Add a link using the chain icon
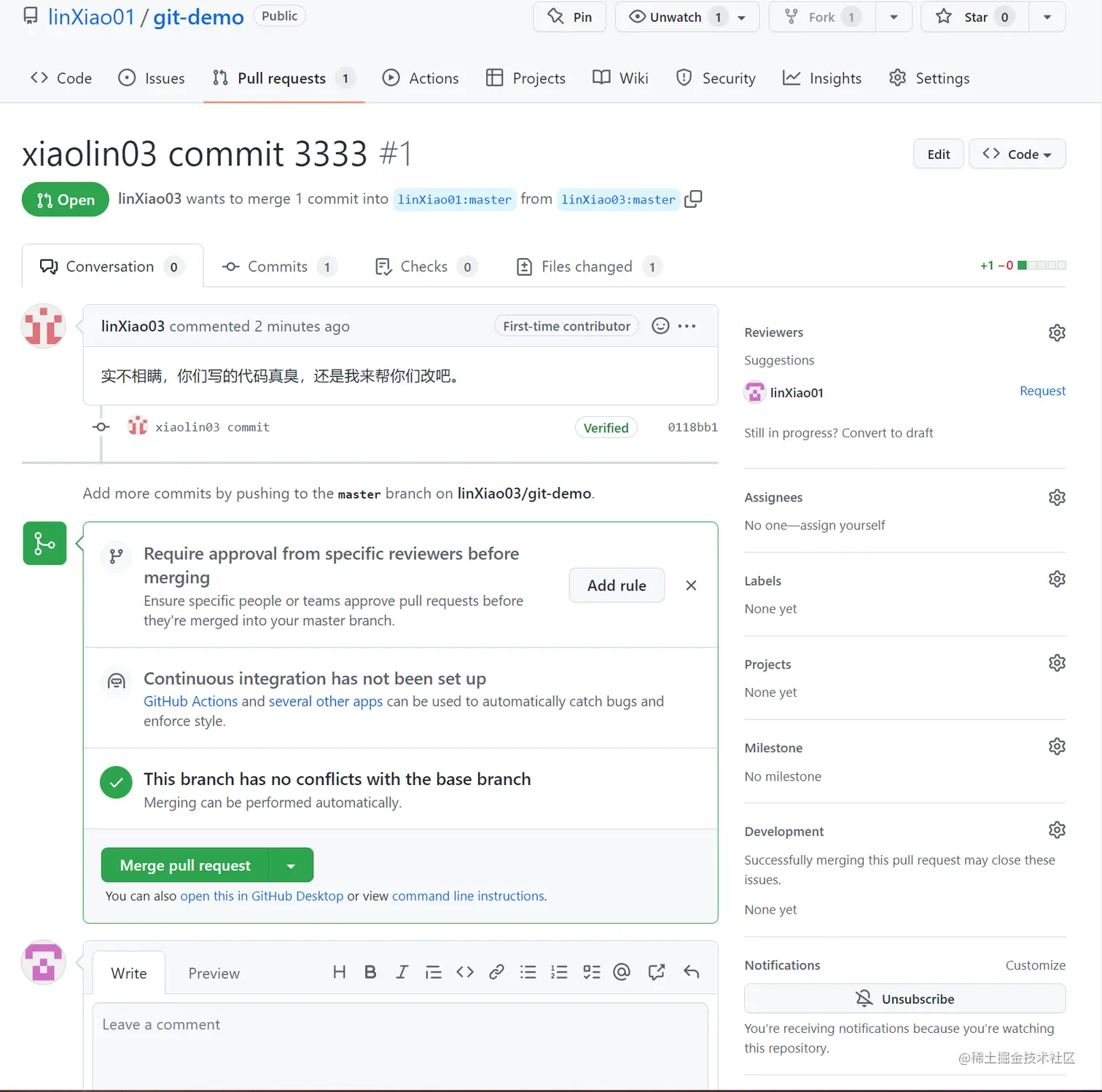 coord(496,972)
